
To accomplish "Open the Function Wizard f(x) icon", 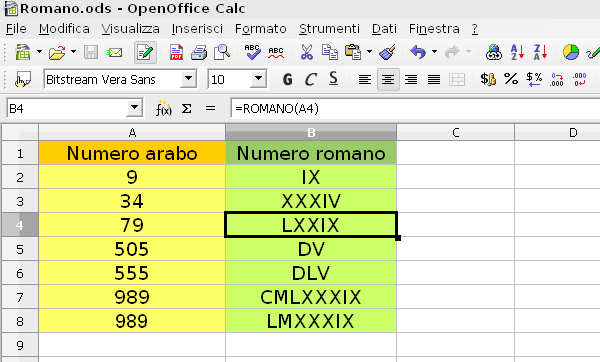I will click(x=163, y=109).
